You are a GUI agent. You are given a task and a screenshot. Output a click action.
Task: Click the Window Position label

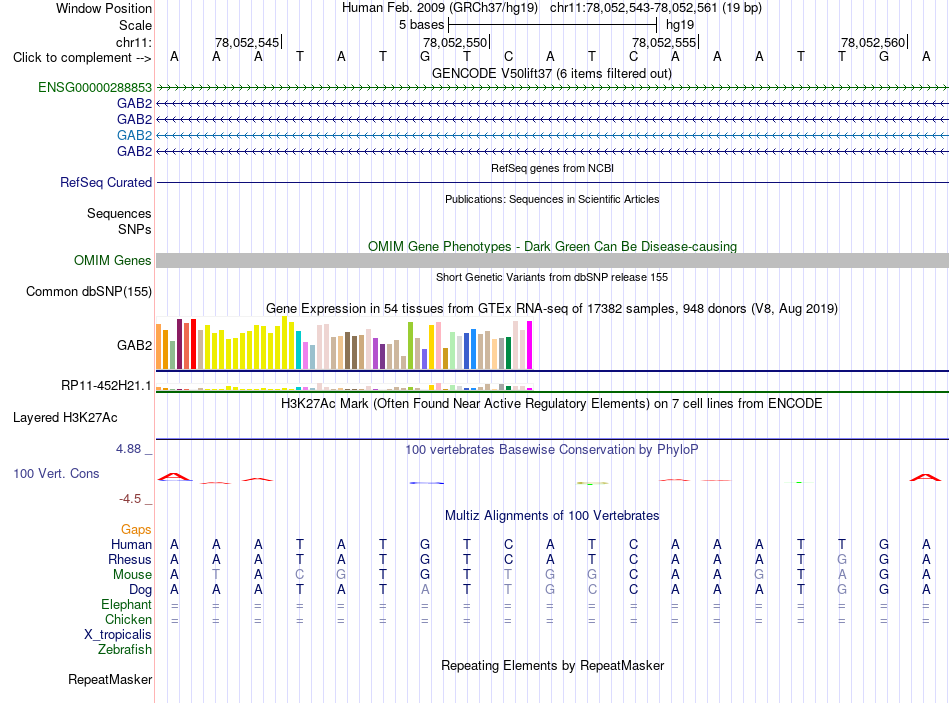point(104,8)
